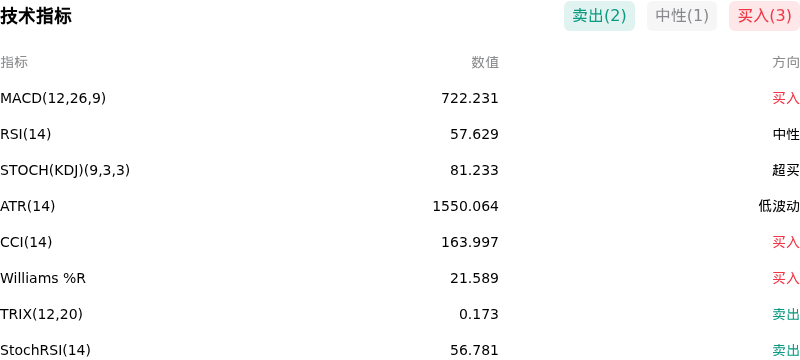This screenshot has width=800, height=360.
Task: Click the 指标 column header
Action: [x=14, y=62]
